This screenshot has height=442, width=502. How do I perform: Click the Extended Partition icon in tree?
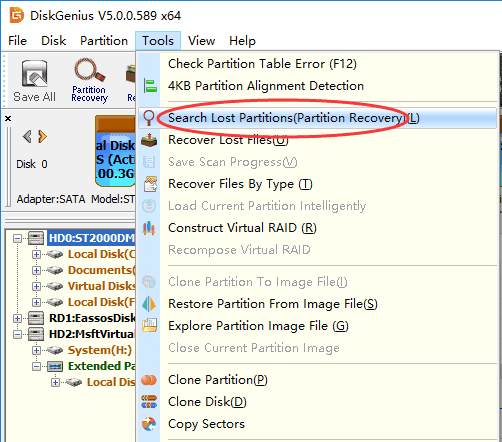pos(55,366)
